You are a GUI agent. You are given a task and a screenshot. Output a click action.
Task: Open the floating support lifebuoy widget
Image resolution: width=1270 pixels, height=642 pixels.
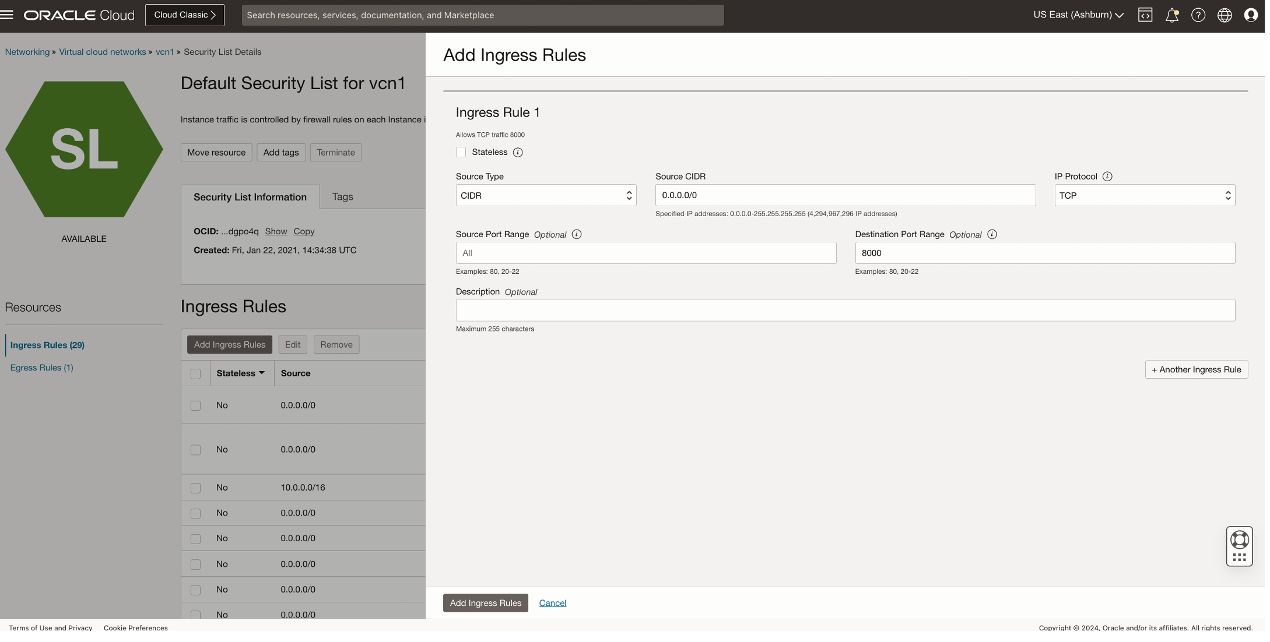tap(1239, 539)
